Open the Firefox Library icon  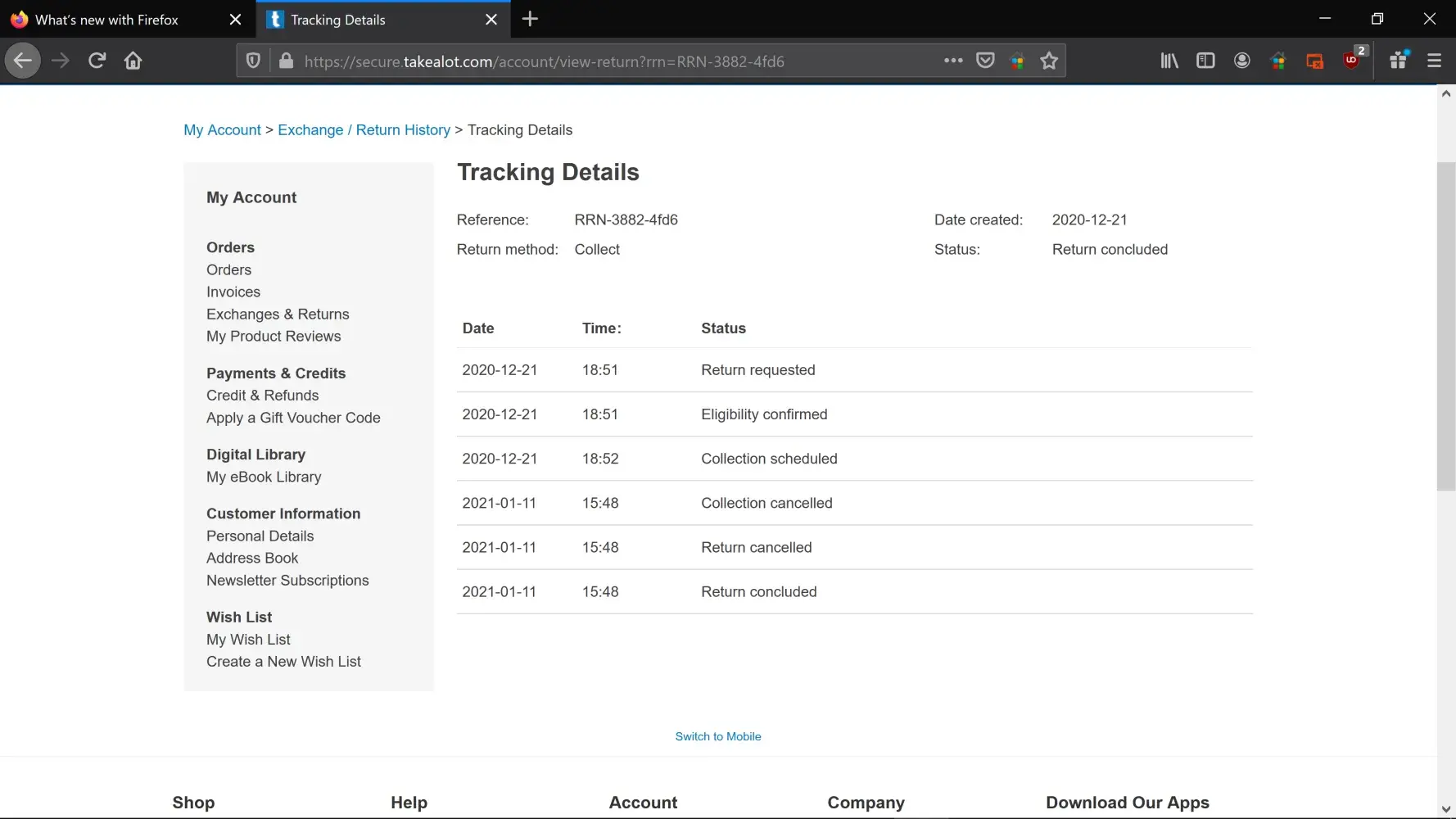1169,61
